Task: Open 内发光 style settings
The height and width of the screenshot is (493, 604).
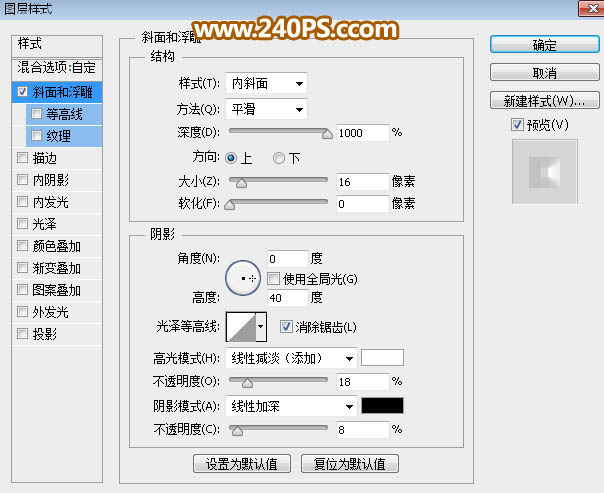Action: pos(50,202)
